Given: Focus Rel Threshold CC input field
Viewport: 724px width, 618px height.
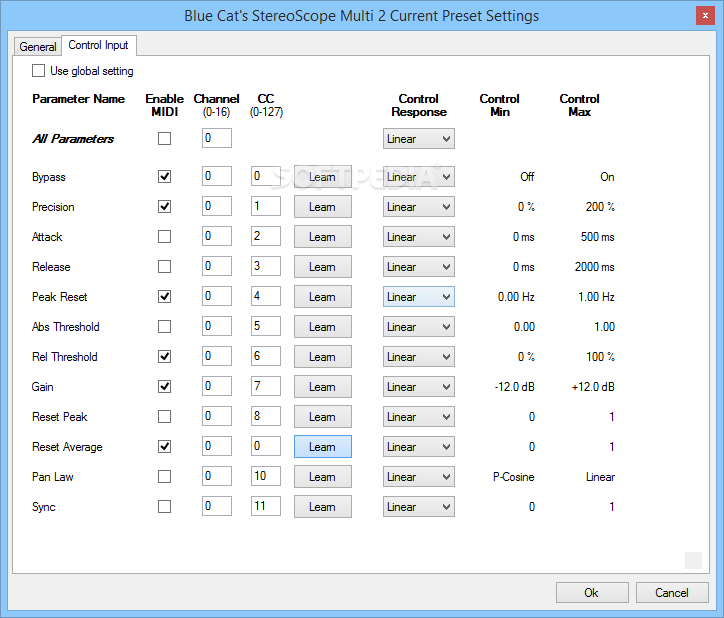Looking at the screenshot, I should pyautogui.click(x=265, y=356).
